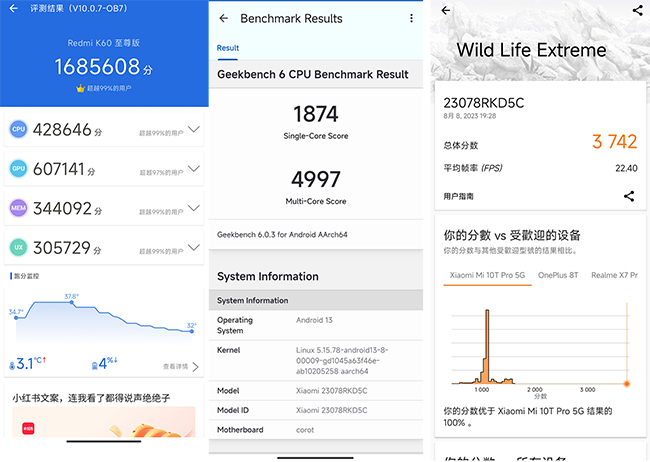The height and width of the screenshot is (462, 650).
Task: Open 查看详情 temperature details
Action: [x=181, y=367]
